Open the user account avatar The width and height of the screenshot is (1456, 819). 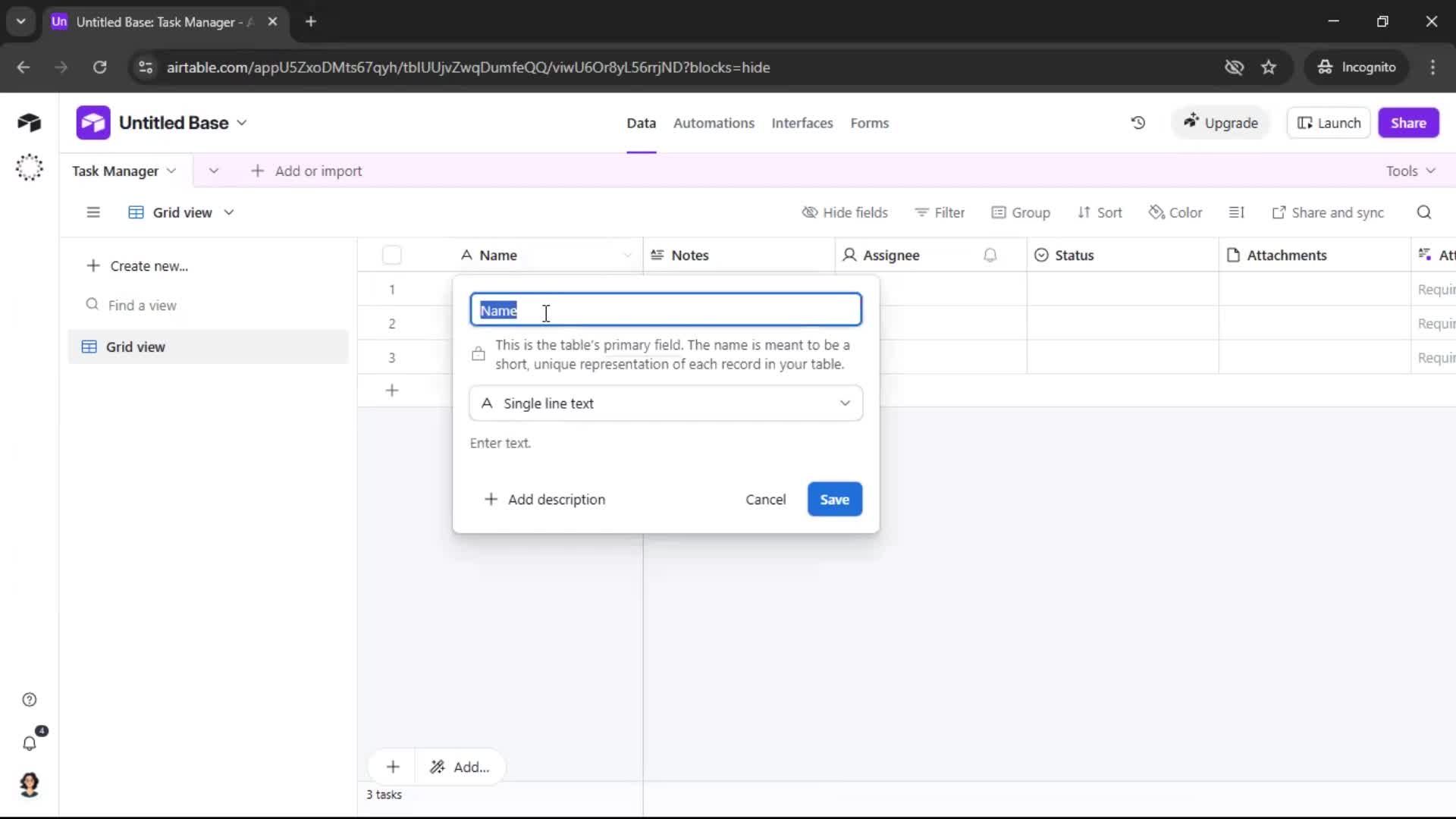[x=29, y=784]
